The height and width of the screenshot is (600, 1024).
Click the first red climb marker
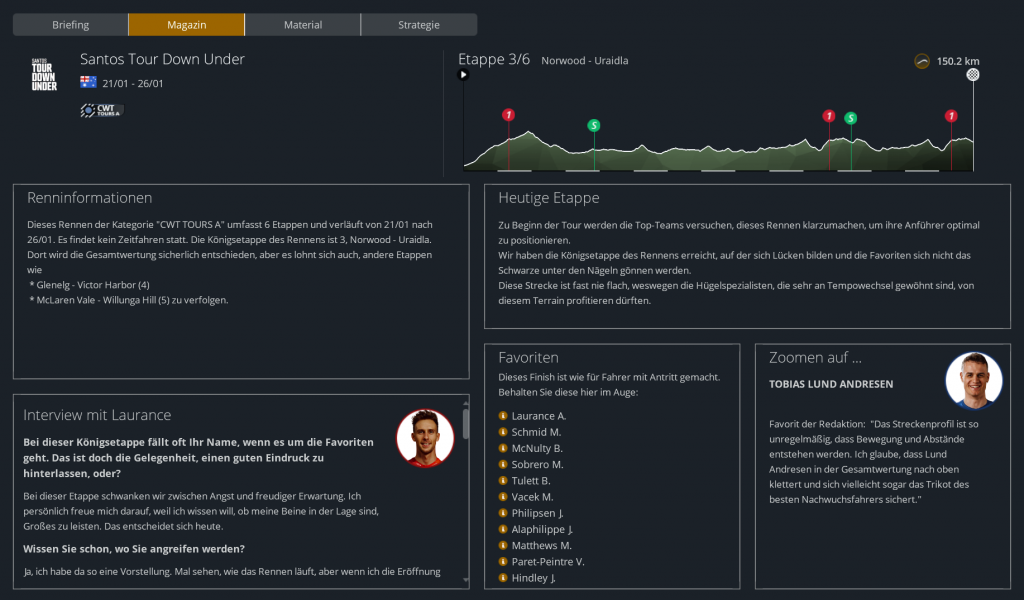coord(509,115)
